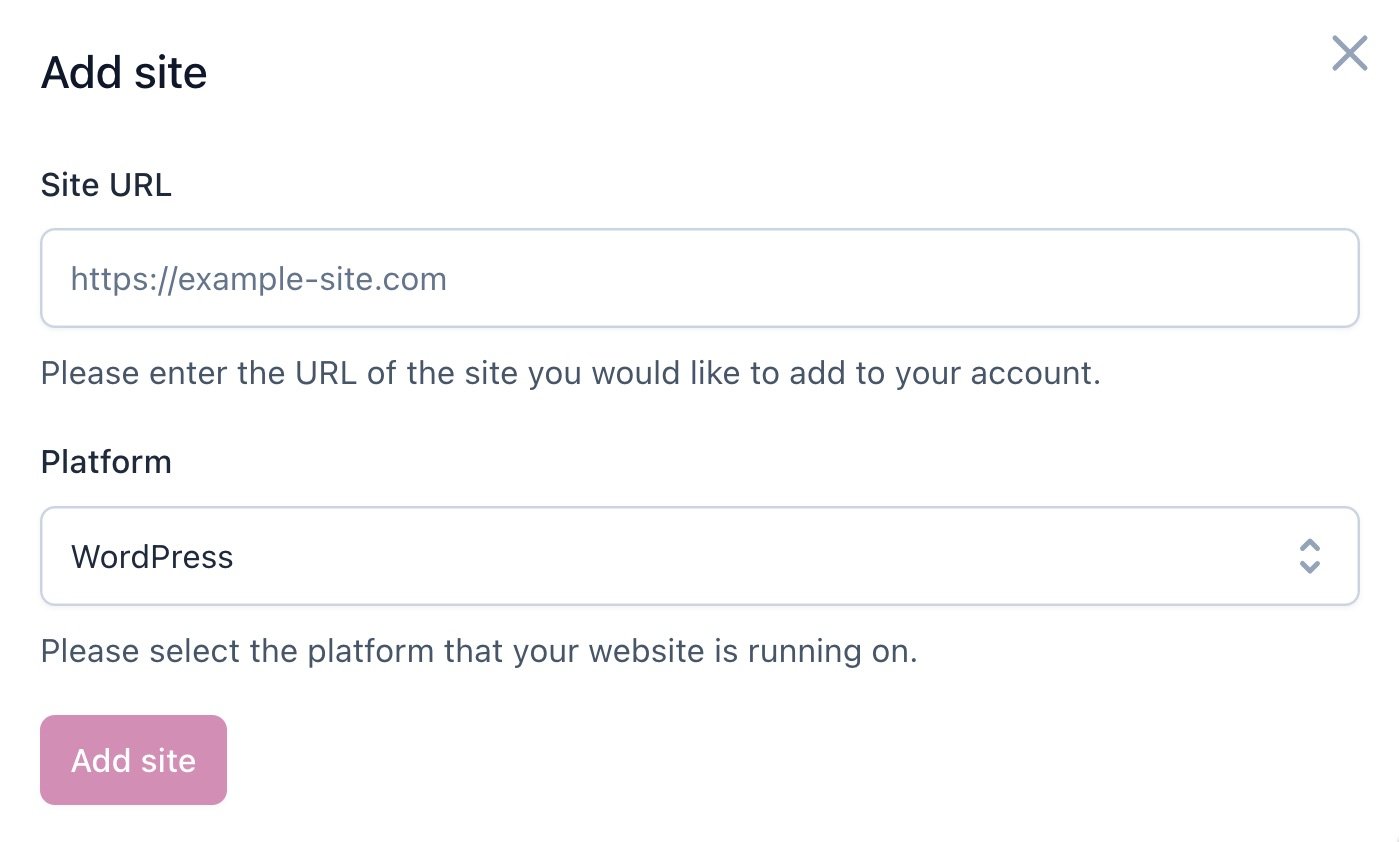Click the URL helper text below the input
This screenshot has height=842, width=1400.
tap(570, 373)
